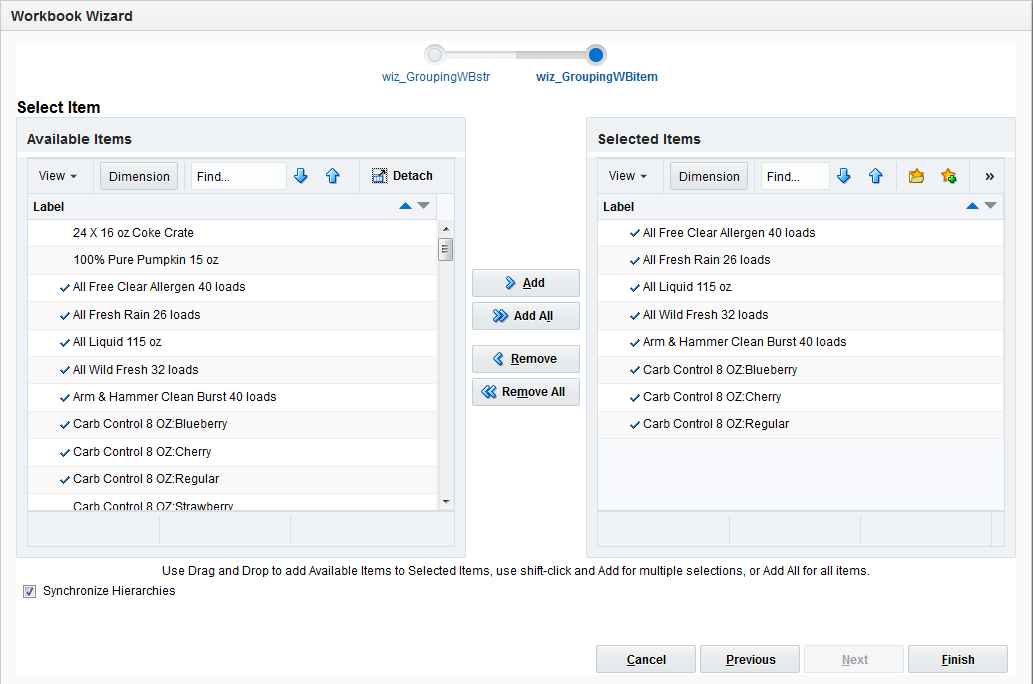Screen dimensions: 1033x684
Task: Select 'All Fresh Rain 26 loads' in Selected Items
Action: click(x=800, y=260)
